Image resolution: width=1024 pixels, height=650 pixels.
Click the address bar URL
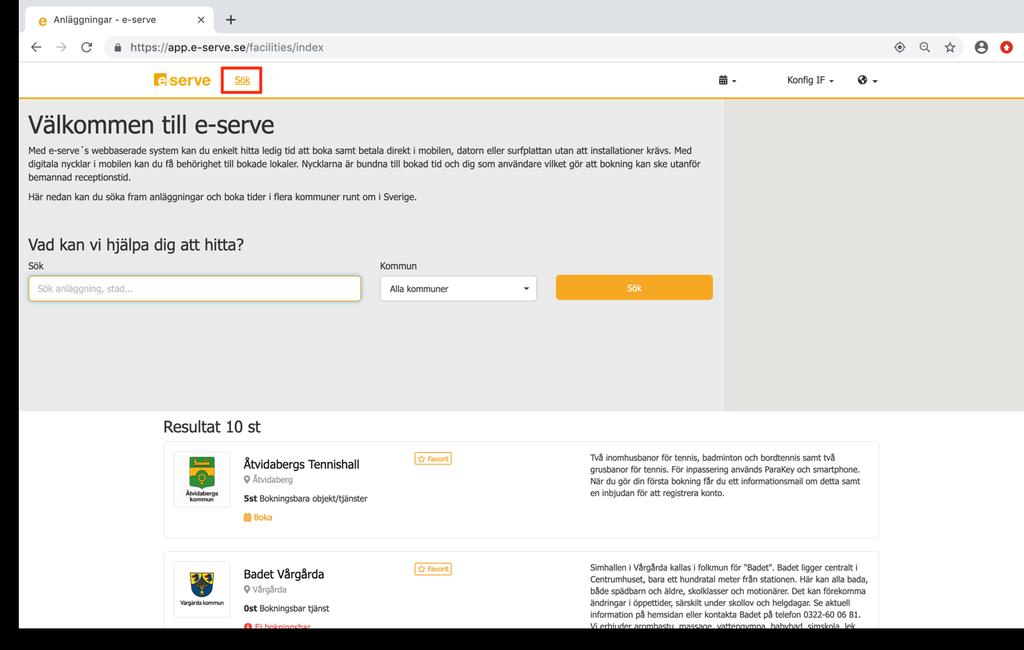tap(227, 47)
